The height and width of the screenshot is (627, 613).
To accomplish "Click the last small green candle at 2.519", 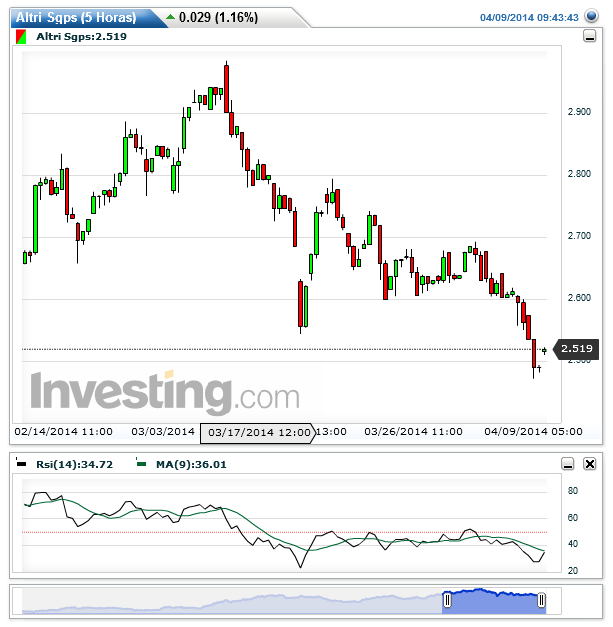I will point(544,351).
